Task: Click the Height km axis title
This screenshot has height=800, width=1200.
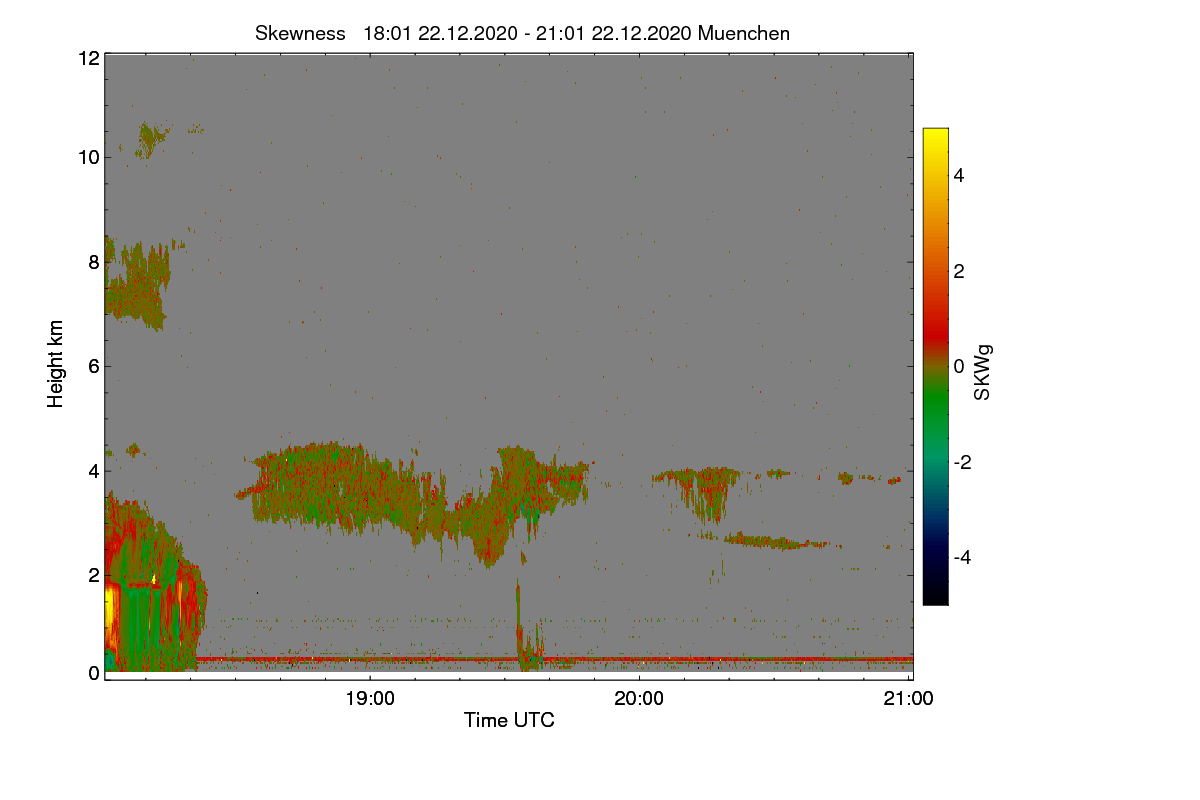Action: coord(56,364)
